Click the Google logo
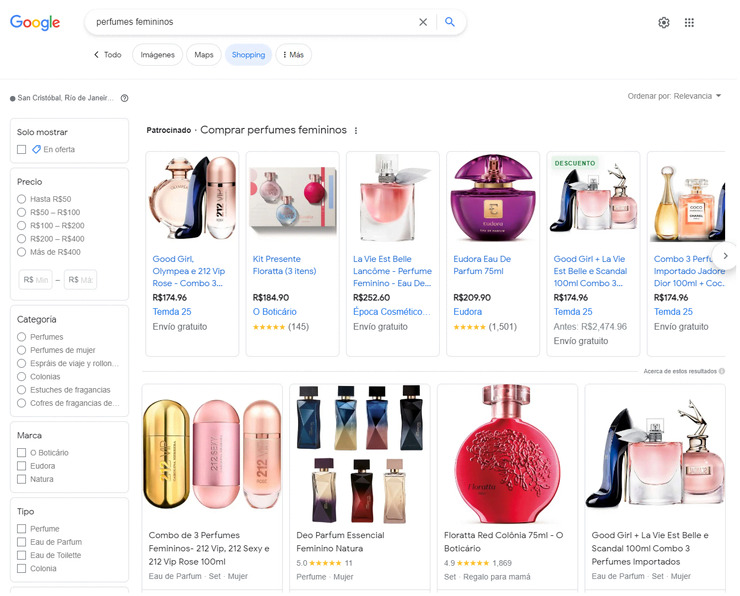Screen dimensions: 740x596 (x=35, y=22)
